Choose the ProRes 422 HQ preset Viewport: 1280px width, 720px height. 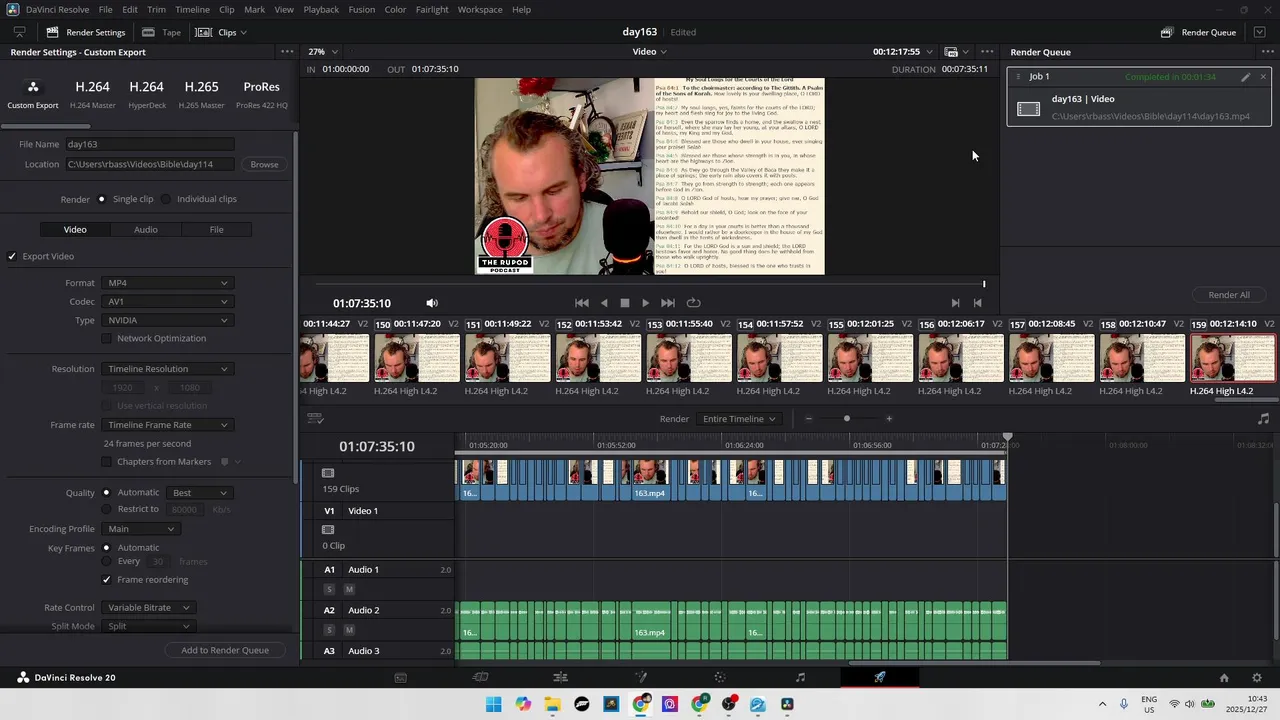coord(262,95)
